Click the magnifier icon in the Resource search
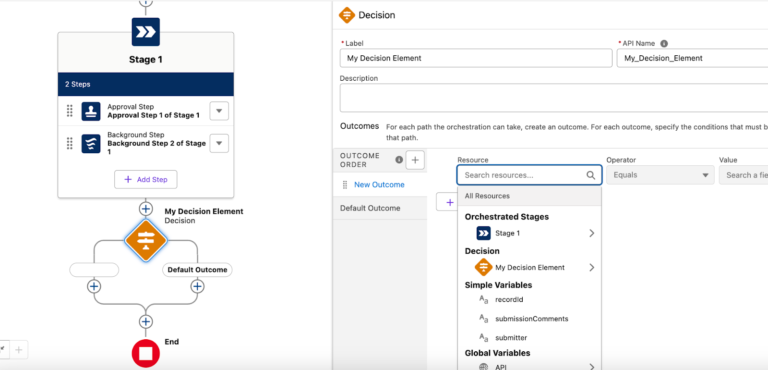The image size is (768, 370). coord(591,175)
